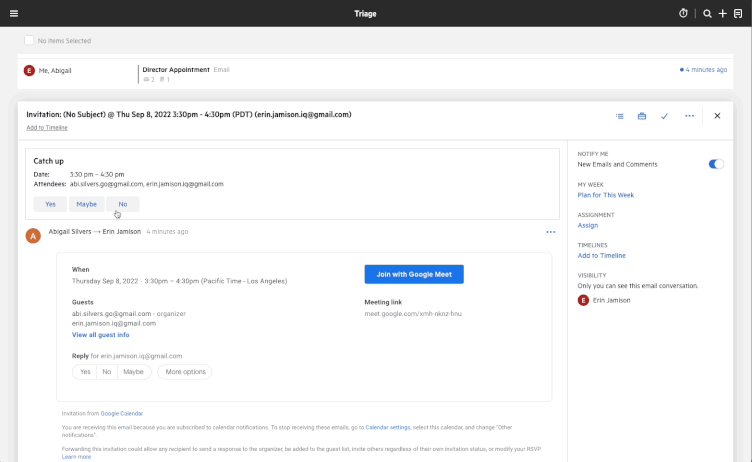The width and height of the screenshot is (752, 462).
Task: Open Abigail Silvers message options menu
Action: click(550, 232)
